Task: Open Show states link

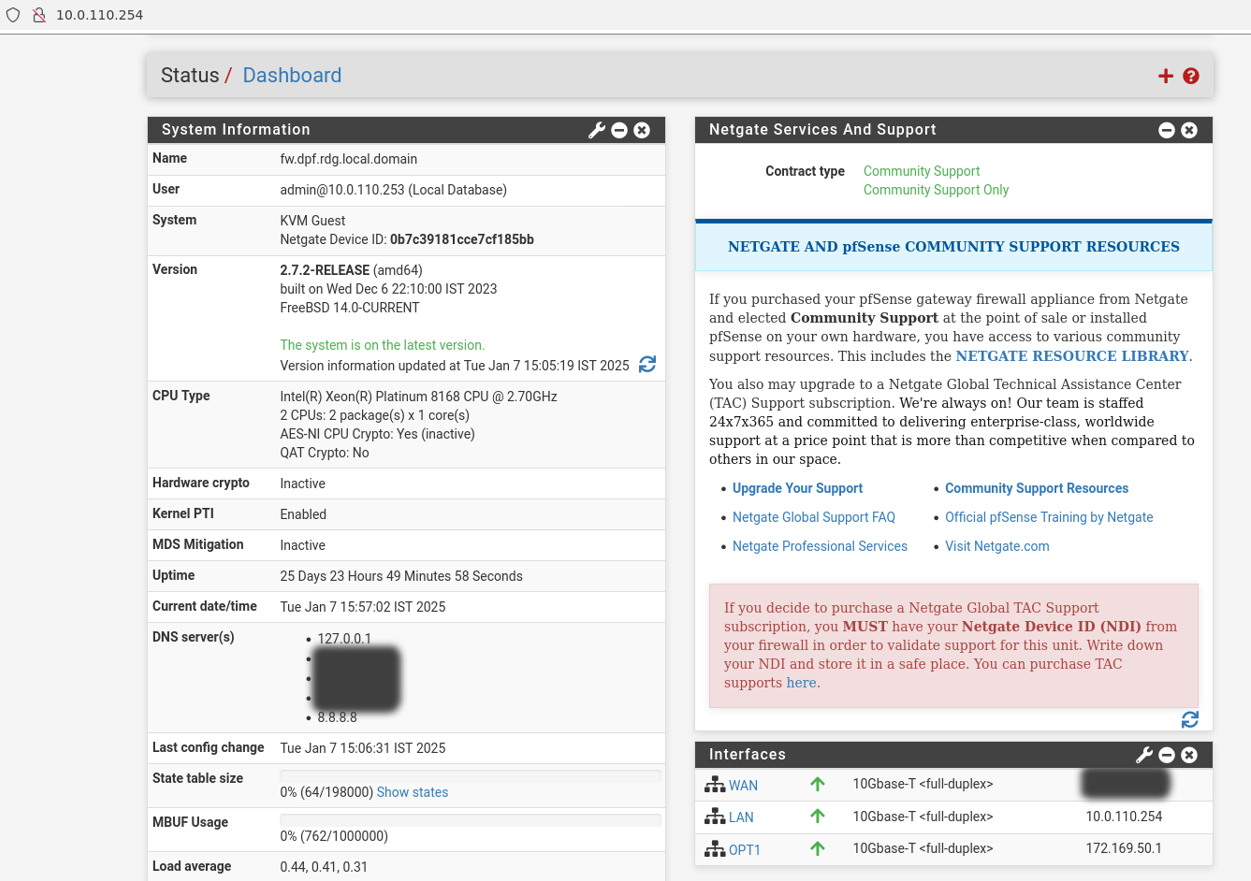Action: tap(412, 792)
